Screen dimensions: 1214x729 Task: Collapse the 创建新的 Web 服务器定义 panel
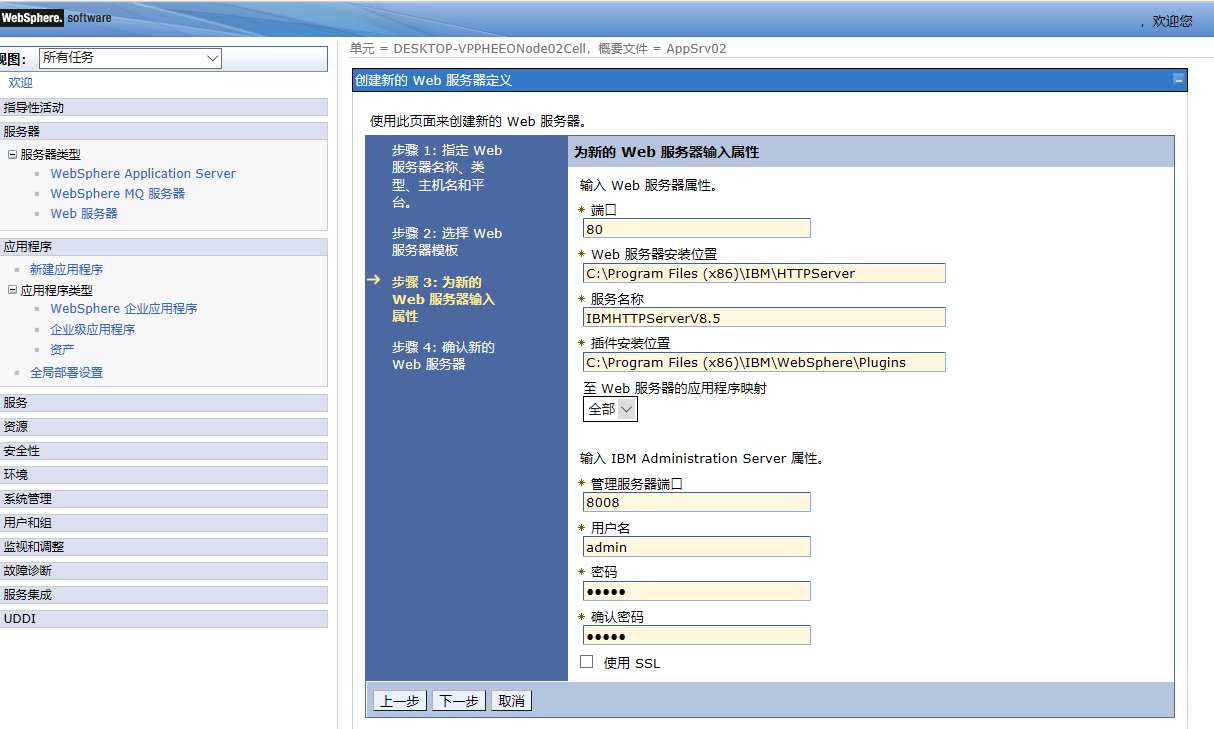[x=1176, y=79]
